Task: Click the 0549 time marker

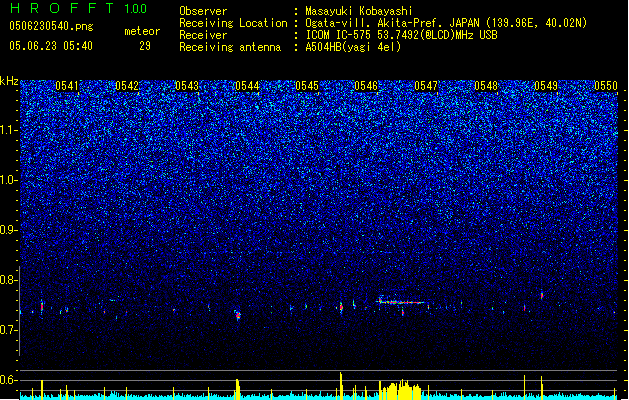Action: [x=546, y=86]
